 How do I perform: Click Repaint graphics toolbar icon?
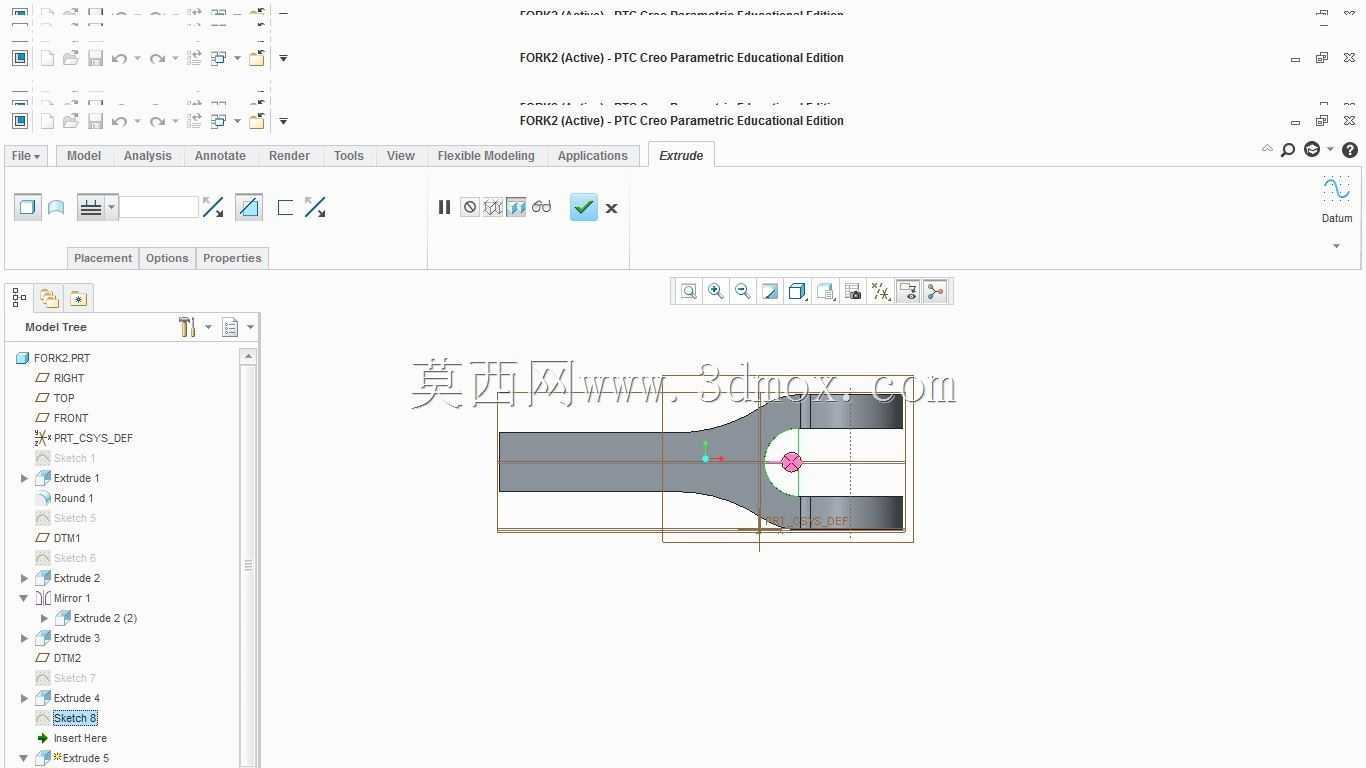(x=770, y=291)
